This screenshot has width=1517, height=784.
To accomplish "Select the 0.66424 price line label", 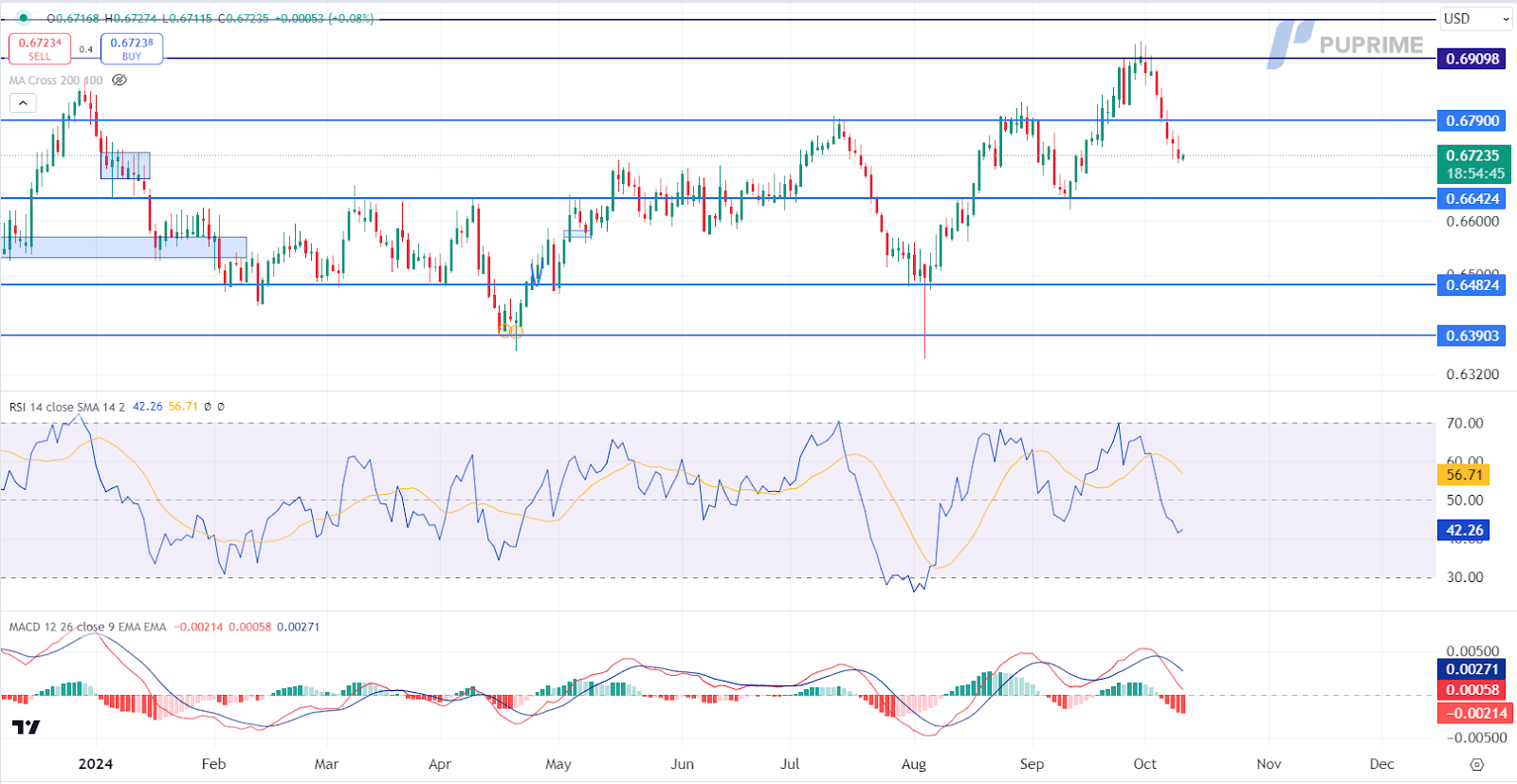I will (x=1471, y=199).
